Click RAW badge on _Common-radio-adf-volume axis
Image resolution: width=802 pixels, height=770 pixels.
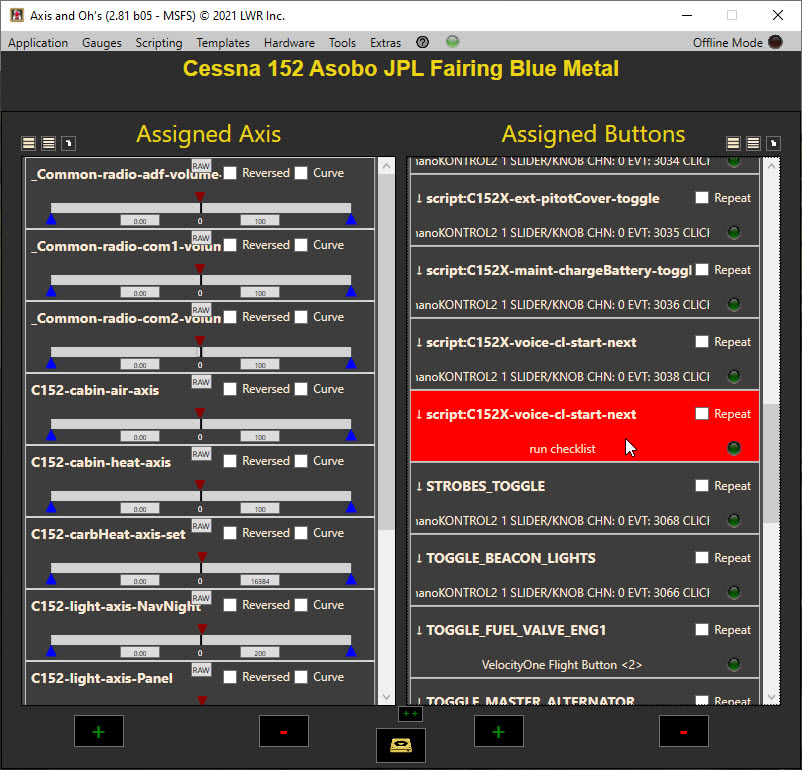pos(201,166)
